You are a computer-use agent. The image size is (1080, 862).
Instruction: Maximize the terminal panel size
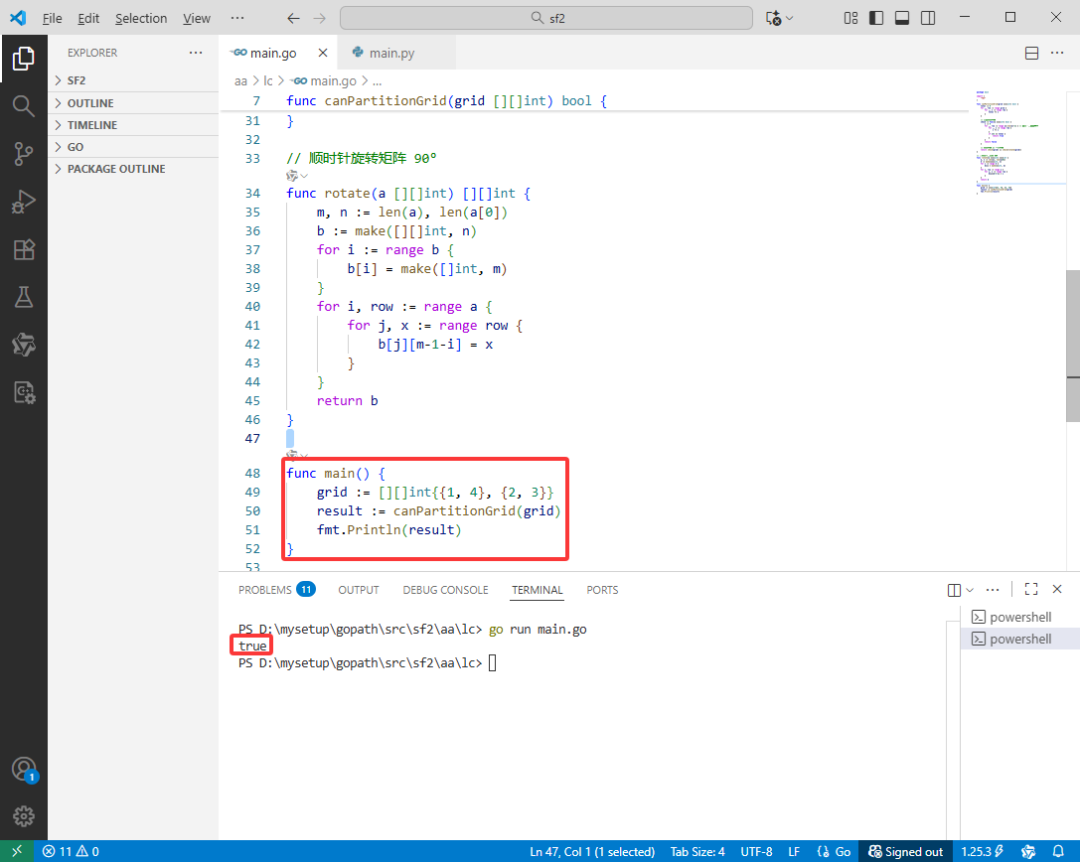coord(1031,589)
